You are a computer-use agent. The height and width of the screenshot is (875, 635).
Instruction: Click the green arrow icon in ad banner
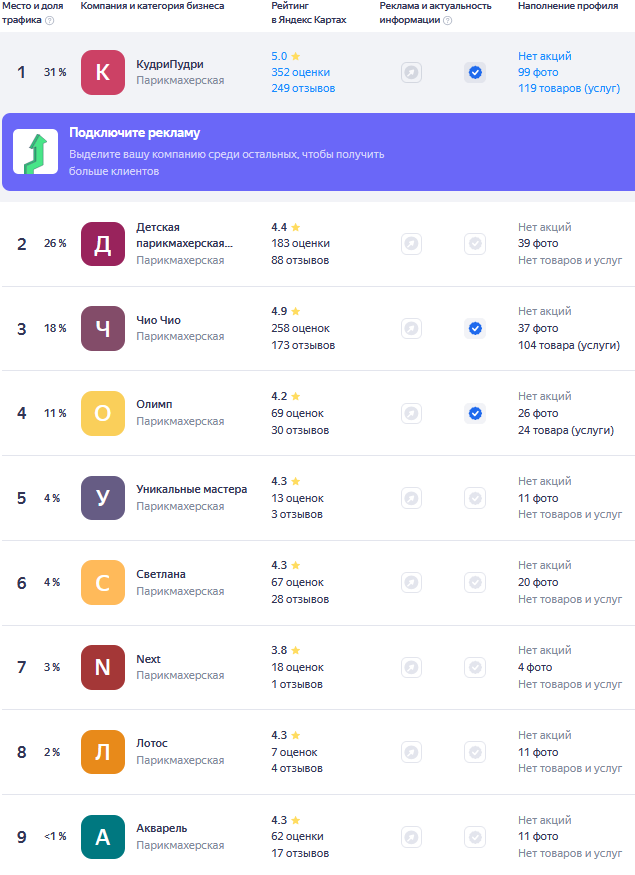click(x=35, y=152)
